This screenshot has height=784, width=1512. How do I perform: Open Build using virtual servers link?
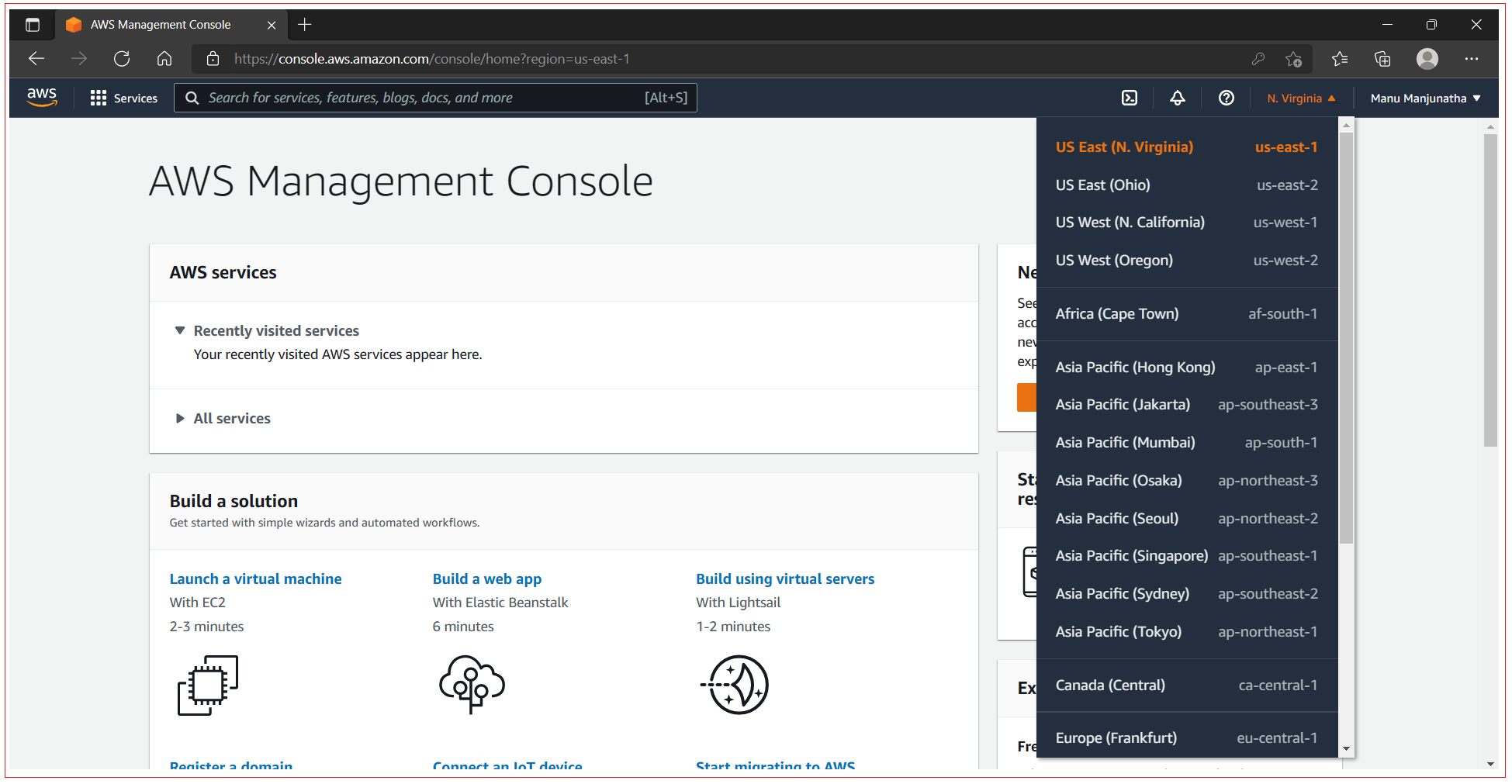785,579
